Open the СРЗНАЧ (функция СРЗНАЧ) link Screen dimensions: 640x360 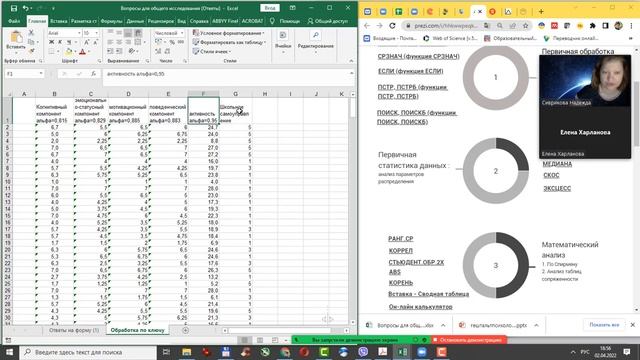(x=418, y=56)
